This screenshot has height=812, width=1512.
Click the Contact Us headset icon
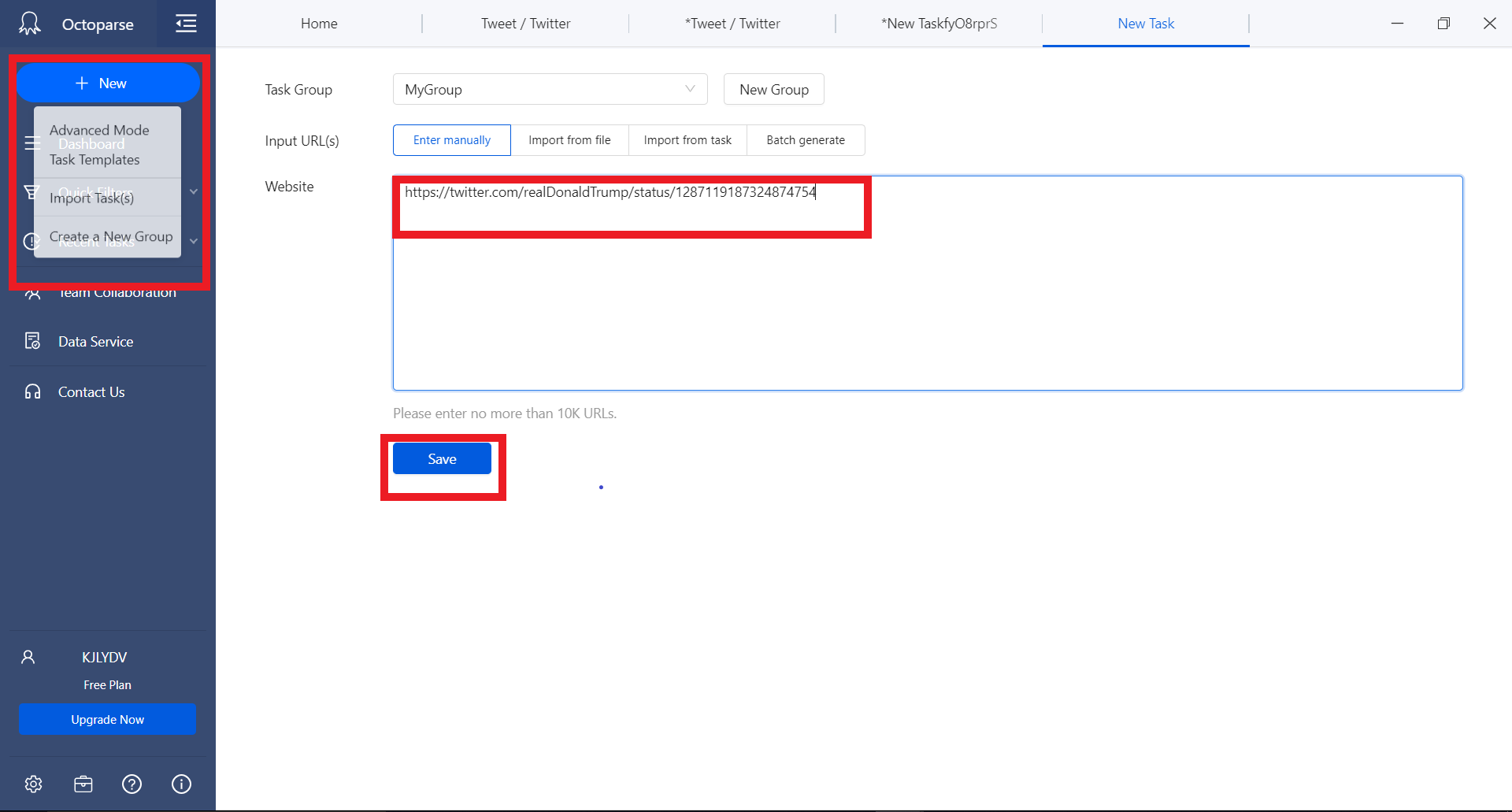click(x=32, y=392)
